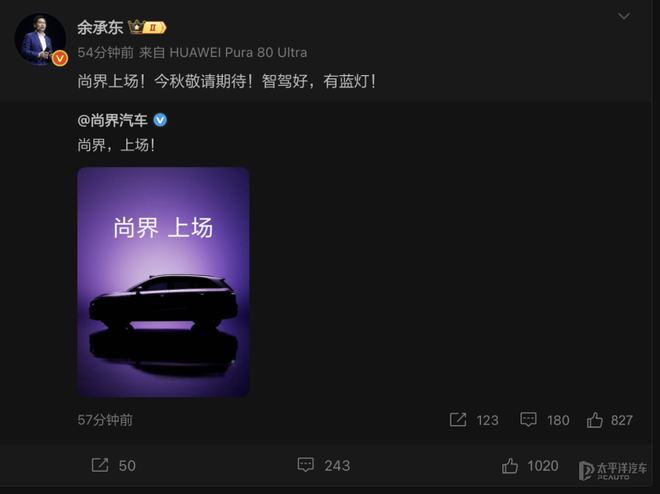This screenshot has width=660, height=494.
Task: Like the post with 1020 thumbs up
Action: (x=510, y=466)
